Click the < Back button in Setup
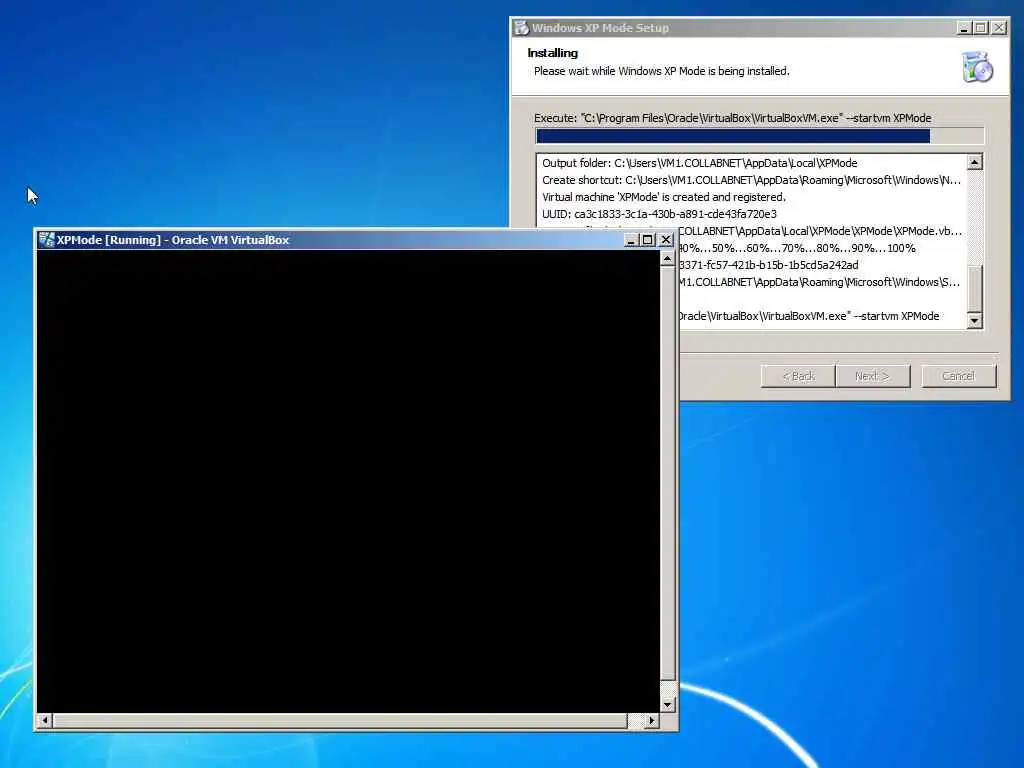 point(798,376)
